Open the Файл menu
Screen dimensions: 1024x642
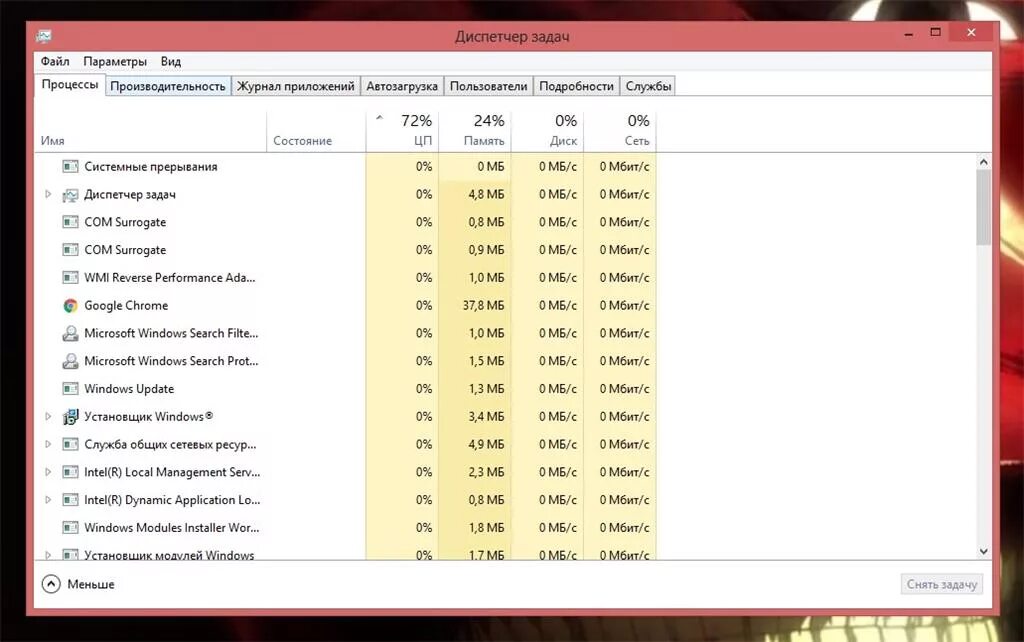[x=55, y=61]
